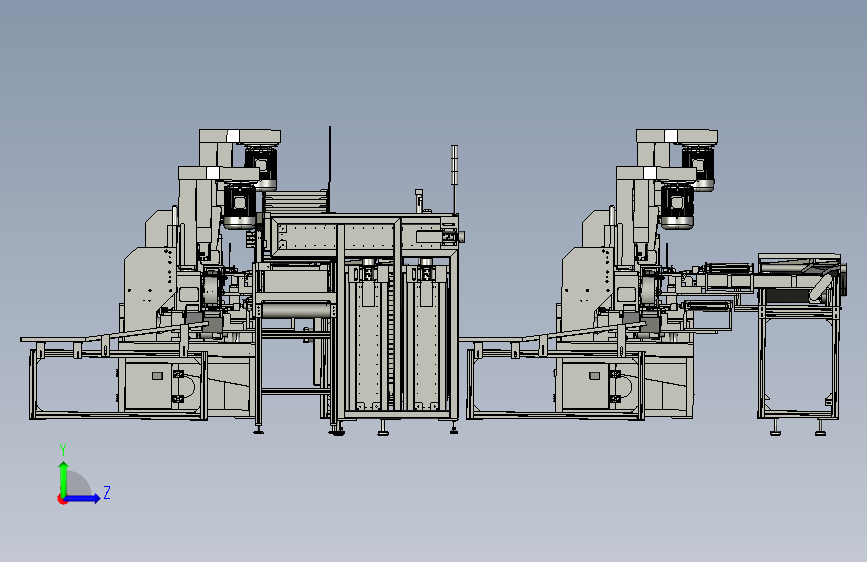Select the tall signal tower light on center machine
Viewport: 867px width, 562px height.
455,179
